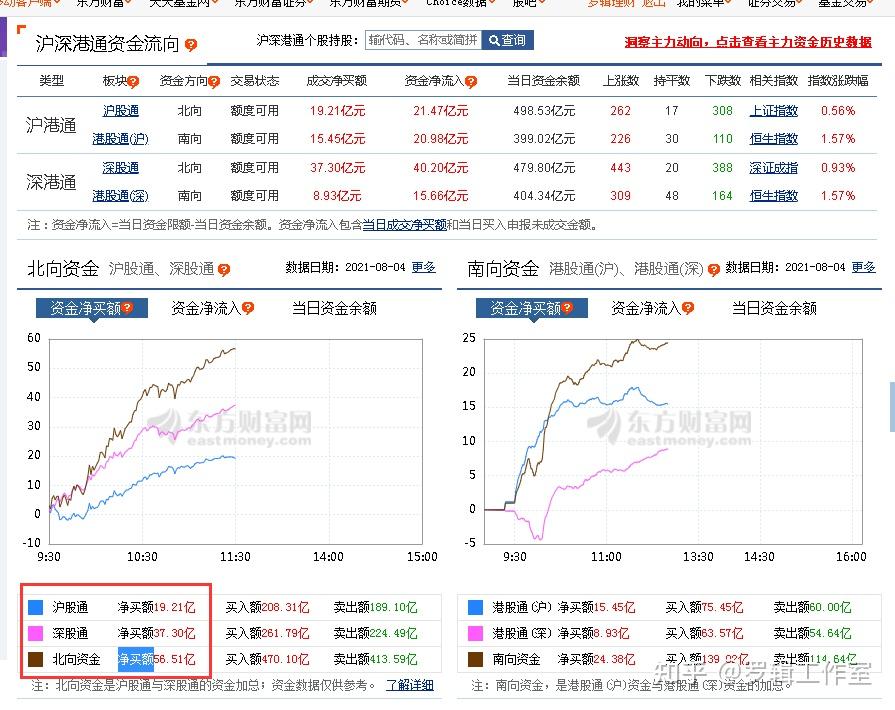Click the highlighted 净买额 text in 北向资金 row
895x710 pixels.
pyautogui.click(x=135, y=660)
